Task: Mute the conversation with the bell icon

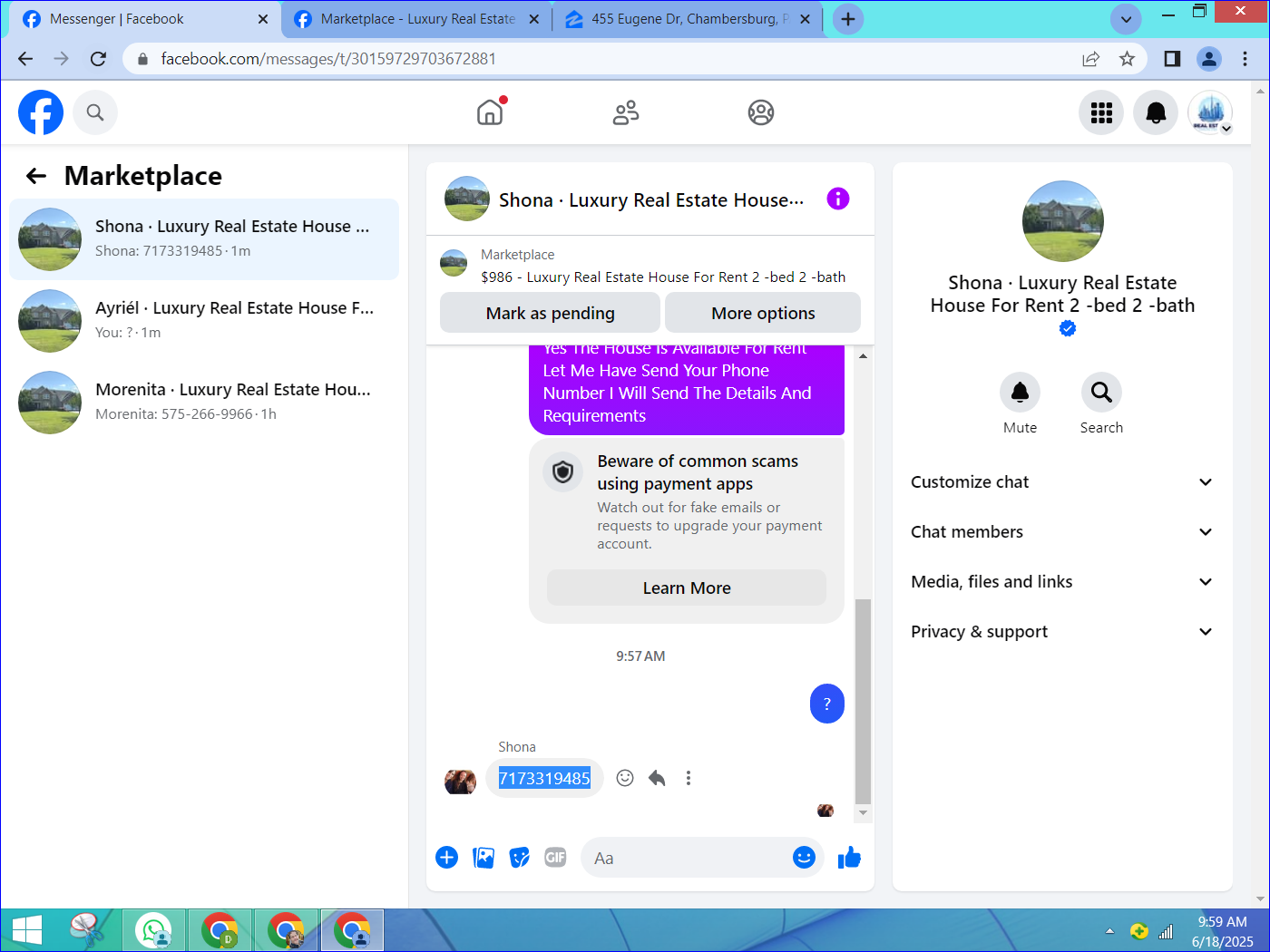Action: 1020,393
